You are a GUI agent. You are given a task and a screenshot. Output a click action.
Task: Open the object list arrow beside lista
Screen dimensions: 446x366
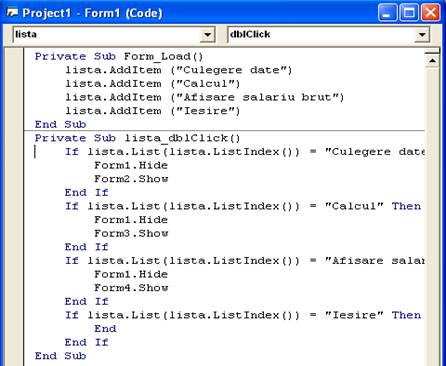tap(207, 35)
